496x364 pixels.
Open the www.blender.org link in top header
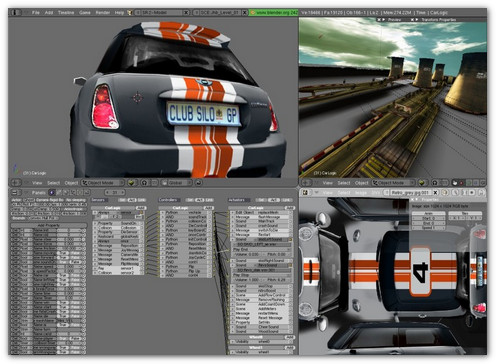pyautogui.click(x=274, y=12)
